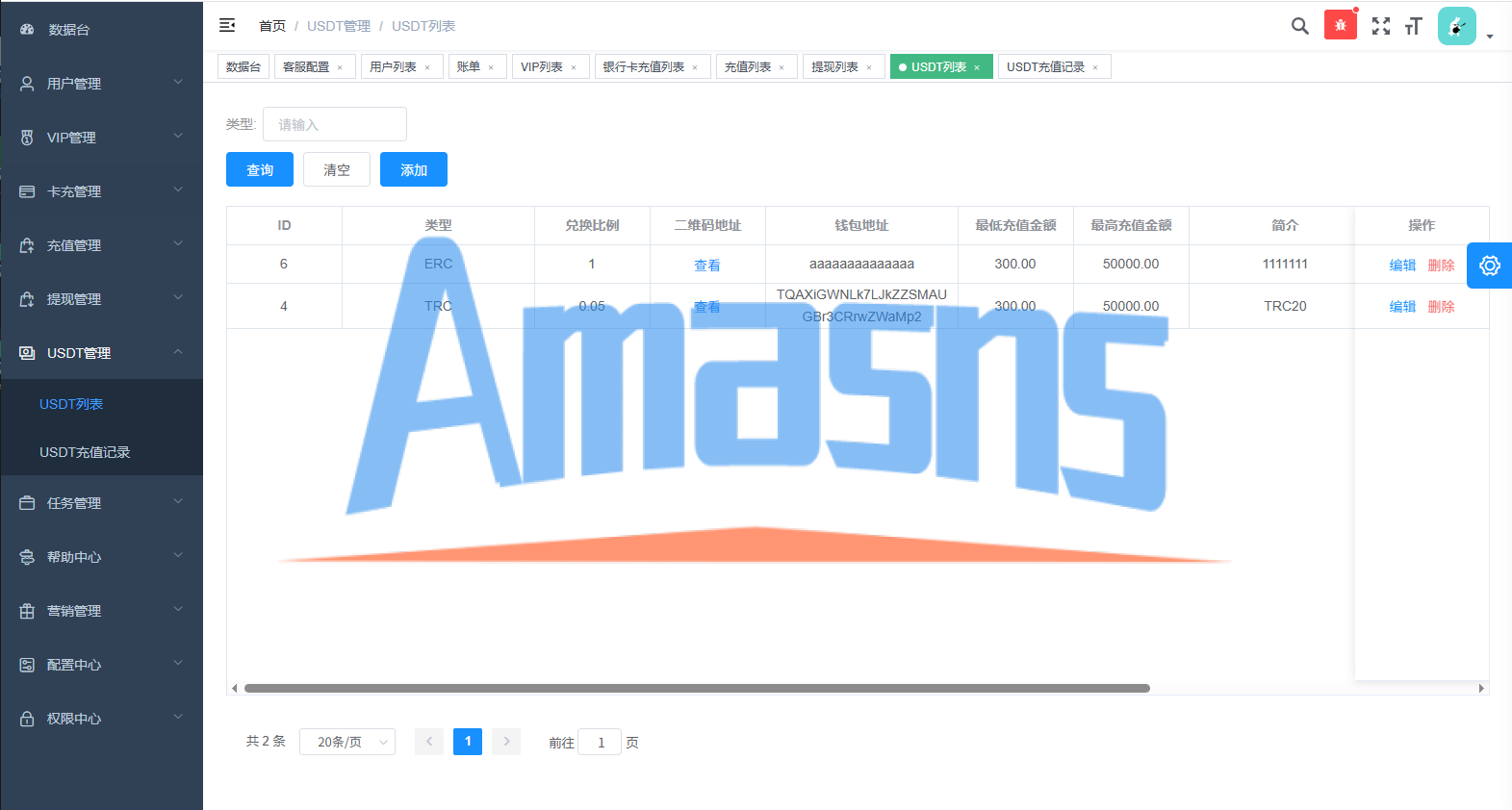Switch to the 数据台 tab
The height and width of the screenshot is (810, 1512).
point(243,66)
